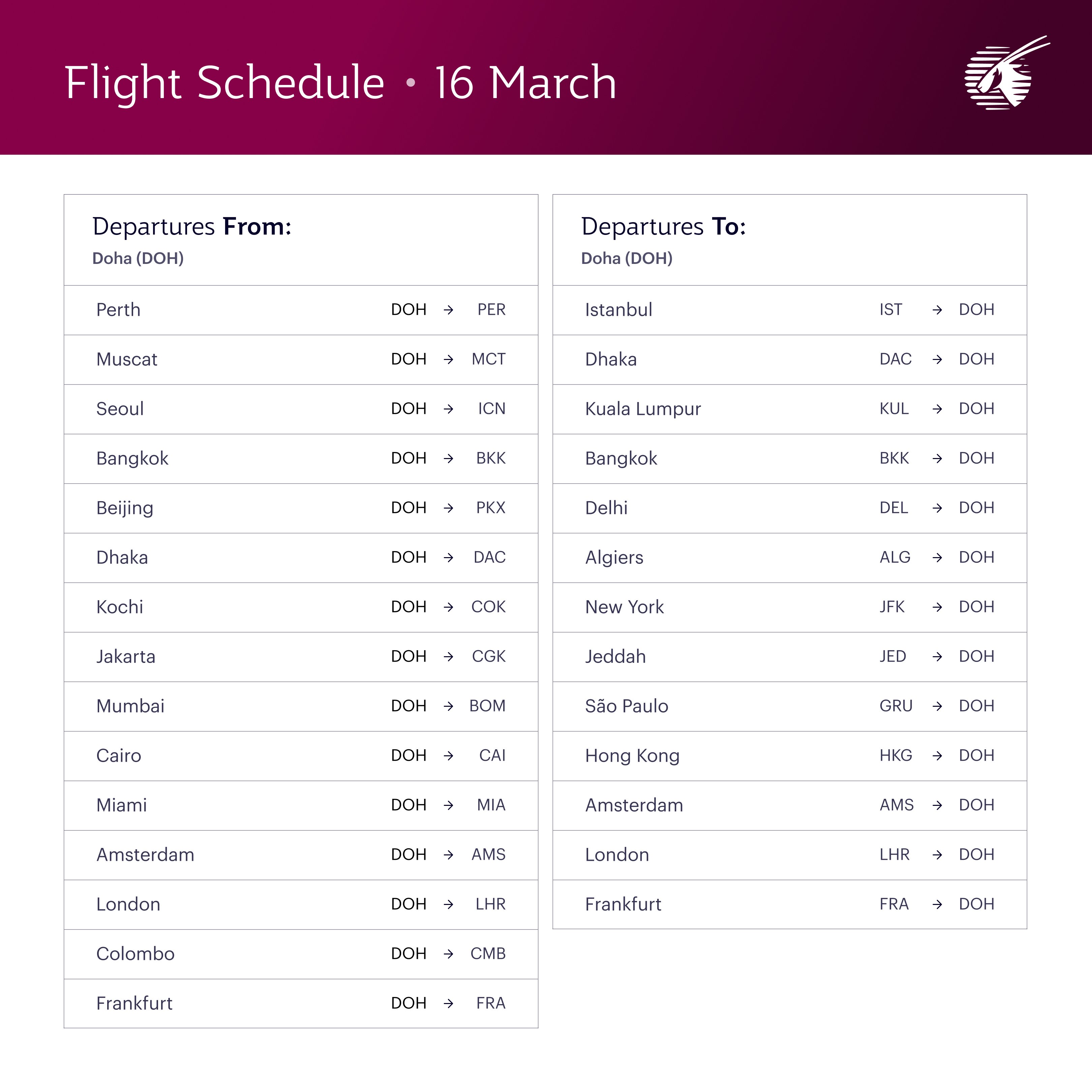
Task: Click the PKX airport code
Action: tap(491, 508)
